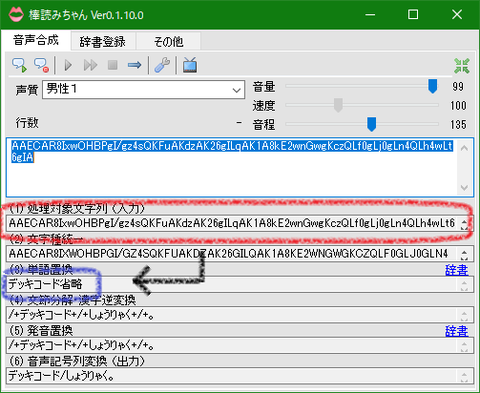Click the TV monitor icon
This screenshot has height=393, width=480.
tap(190, 65)
